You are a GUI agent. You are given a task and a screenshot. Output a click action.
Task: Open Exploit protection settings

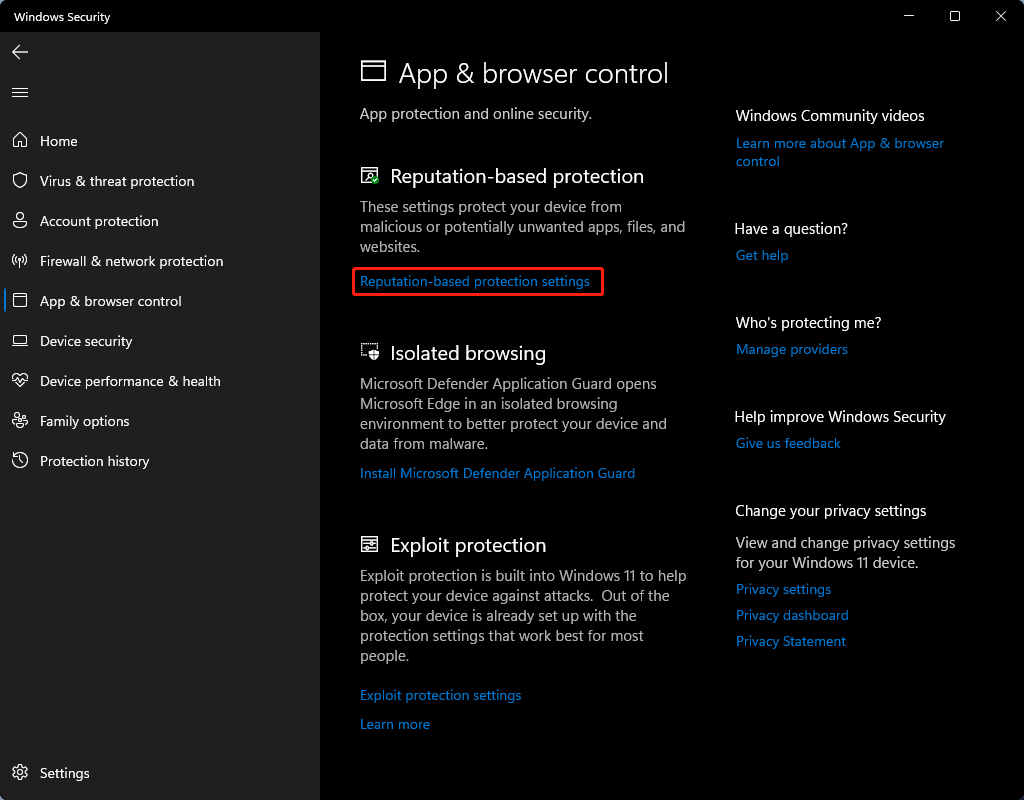[x=440, y=695]
